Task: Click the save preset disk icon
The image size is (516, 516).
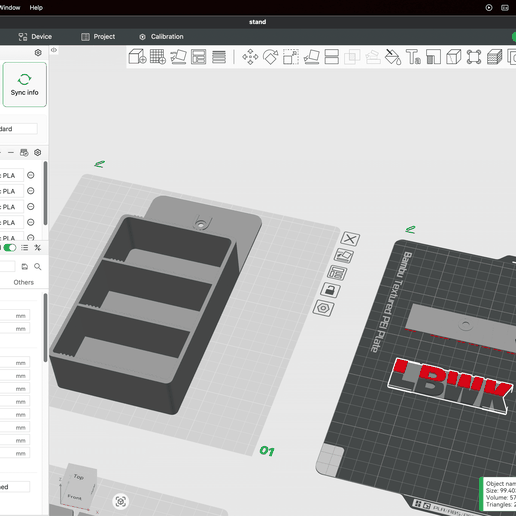Action: (x=25, y=267)
